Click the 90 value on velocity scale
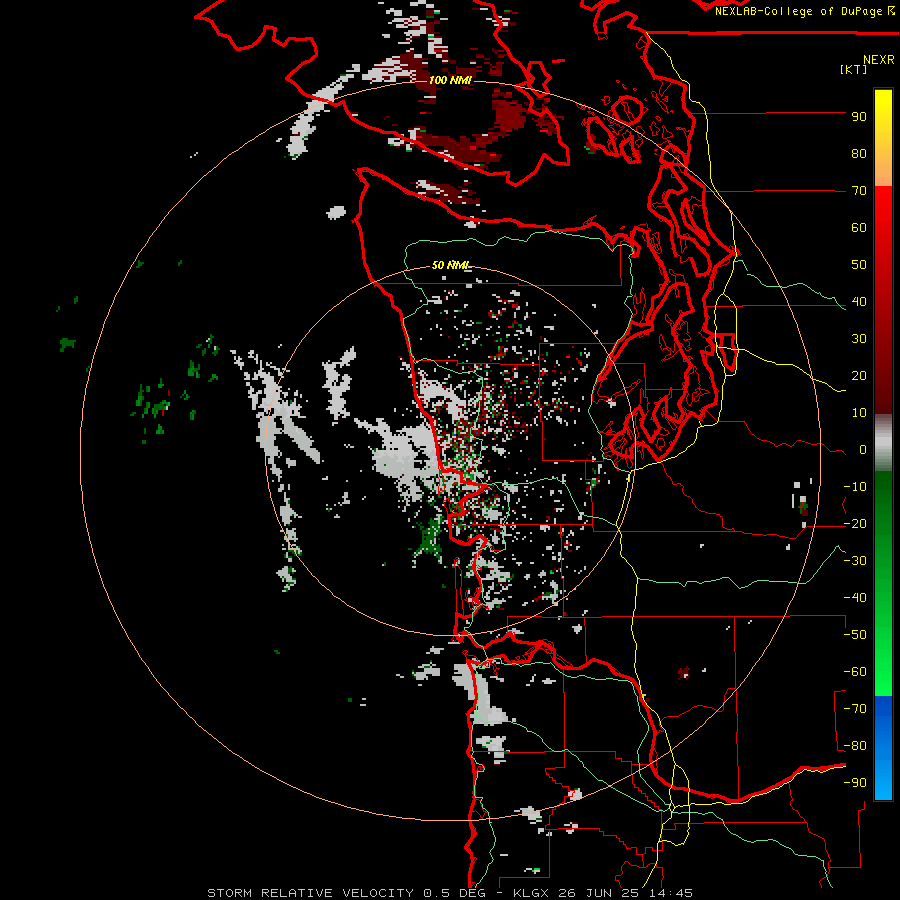 (859, 117)
